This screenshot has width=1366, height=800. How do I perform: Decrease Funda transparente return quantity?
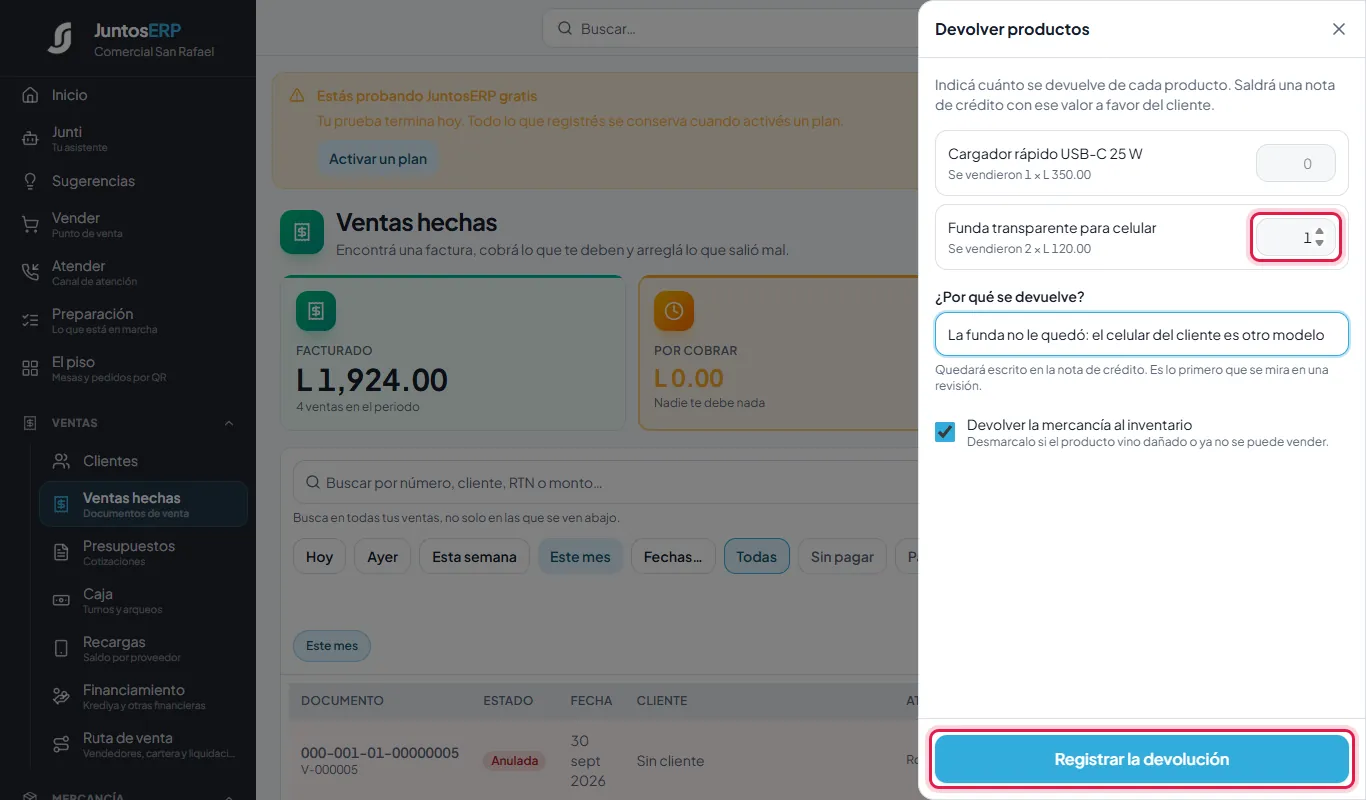(x=1320, y=243)
